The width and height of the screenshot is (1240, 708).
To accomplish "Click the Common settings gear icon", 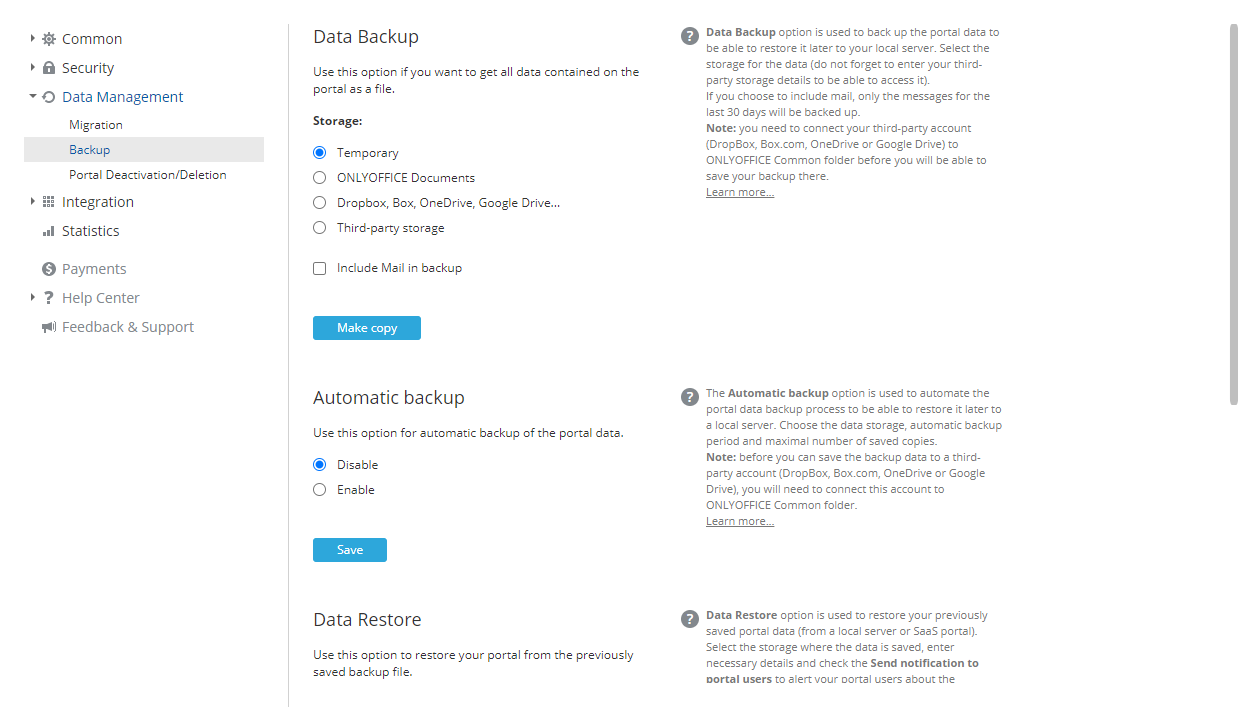I will (x=47, y=38).
